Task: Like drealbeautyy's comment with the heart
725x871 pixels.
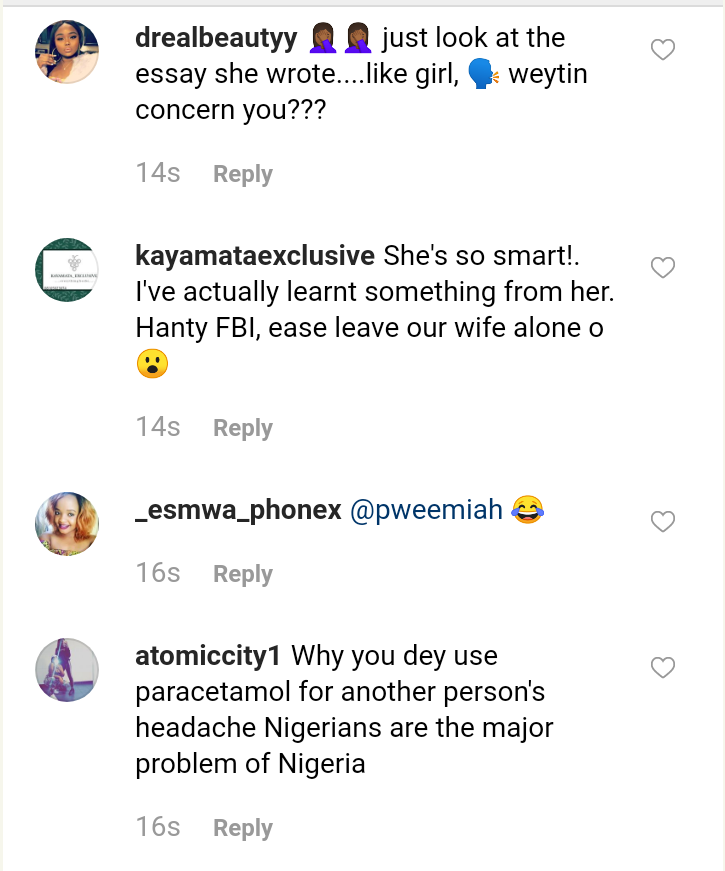Action: 663,50
